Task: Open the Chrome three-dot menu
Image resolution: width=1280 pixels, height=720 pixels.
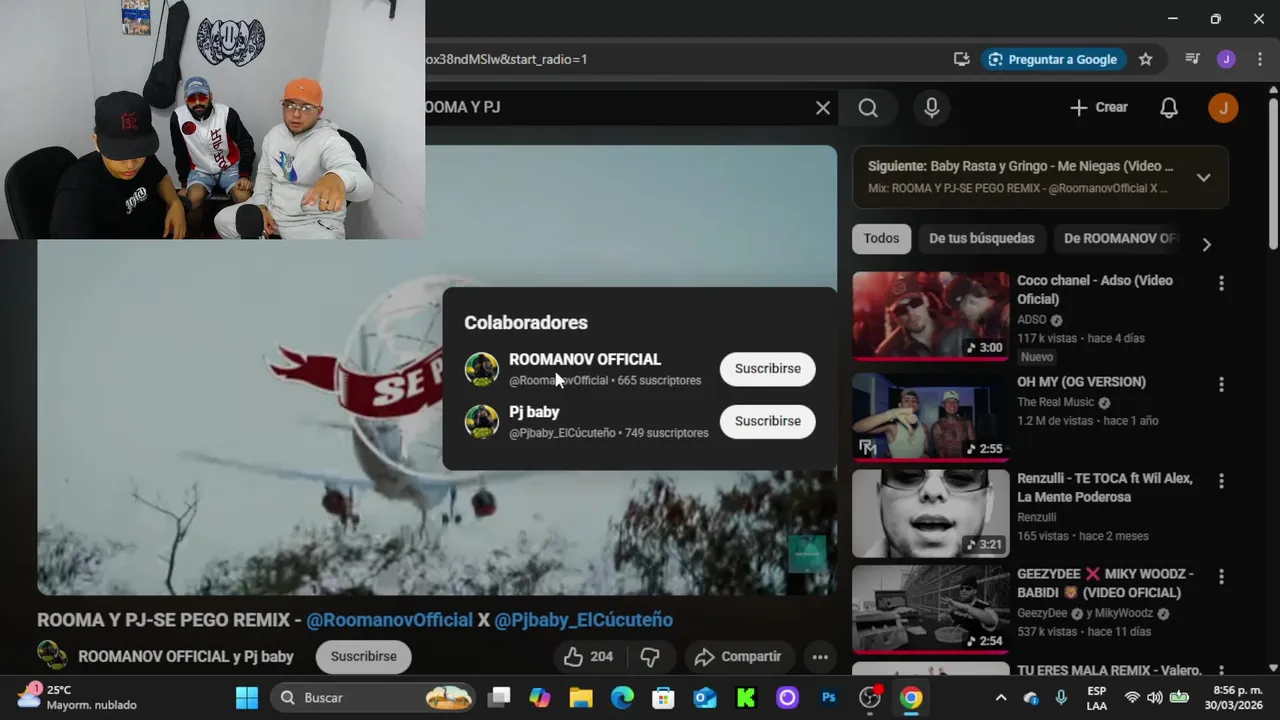Action: 1261,59
